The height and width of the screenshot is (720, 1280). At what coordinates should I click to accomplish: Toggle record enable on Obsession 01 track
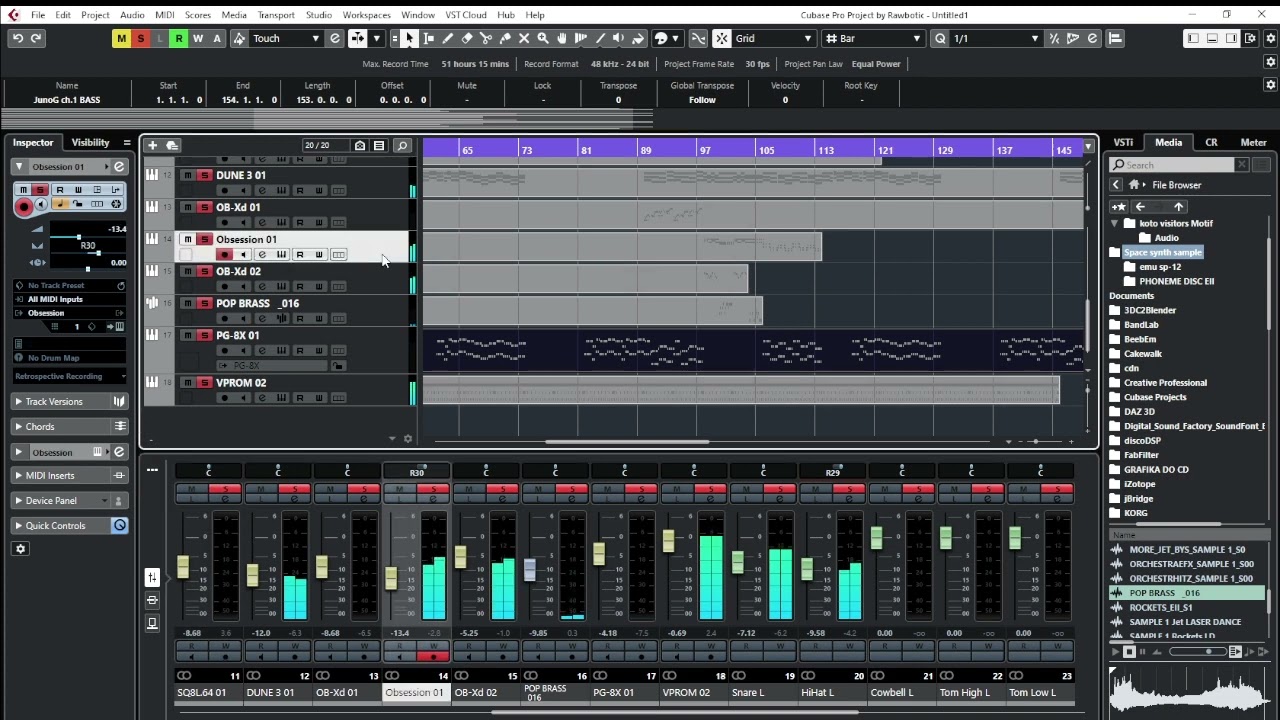point(224,254)
